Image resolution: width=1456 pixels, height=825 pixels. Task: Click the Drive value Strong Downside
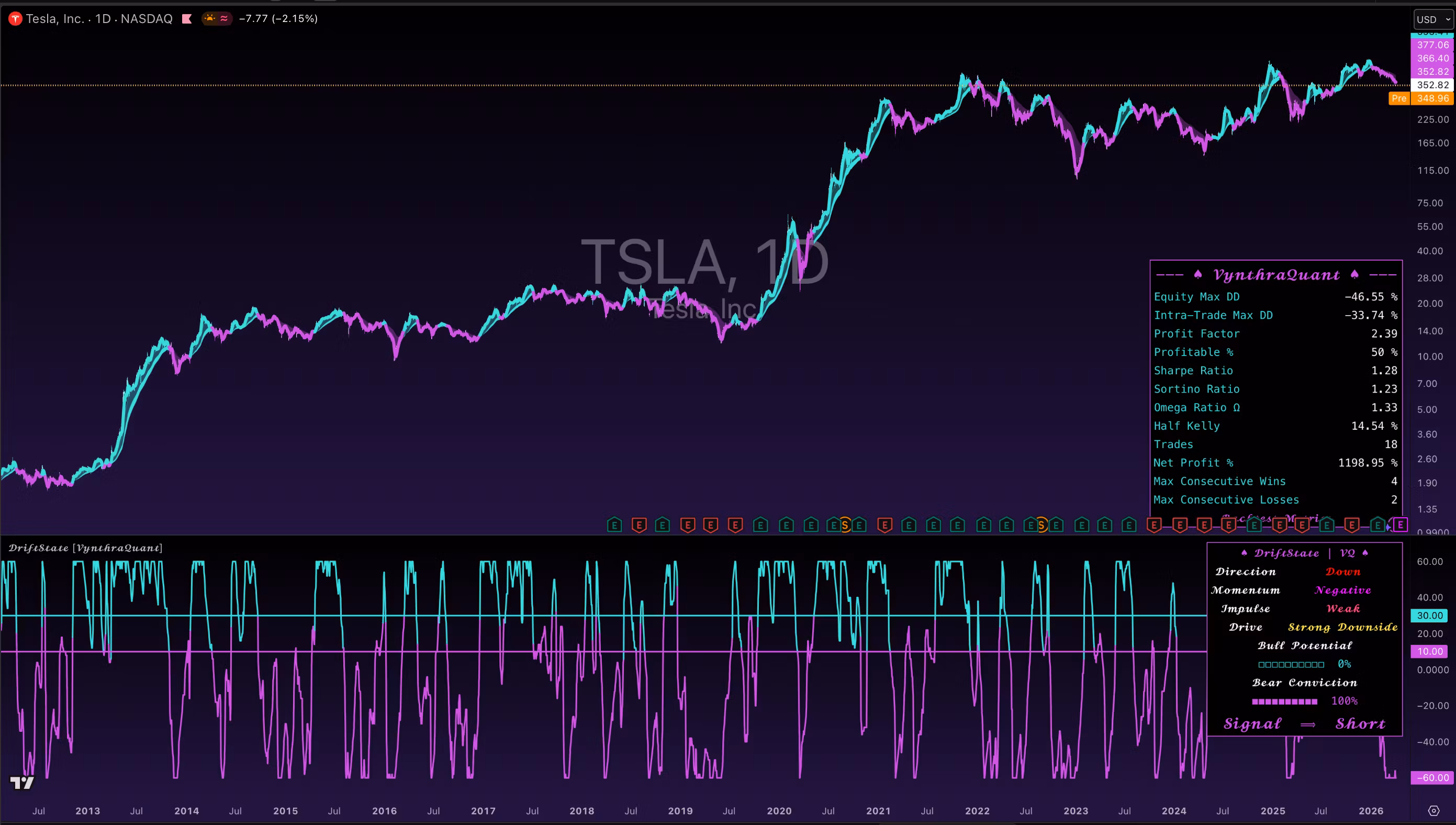point(1343,627)
